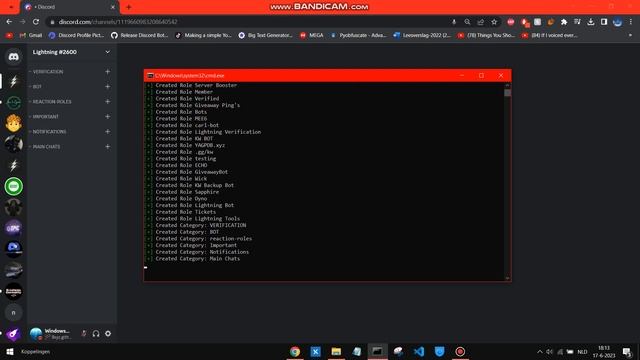Open taskbar volume control

pyautogui.click(x=549, y=352)
